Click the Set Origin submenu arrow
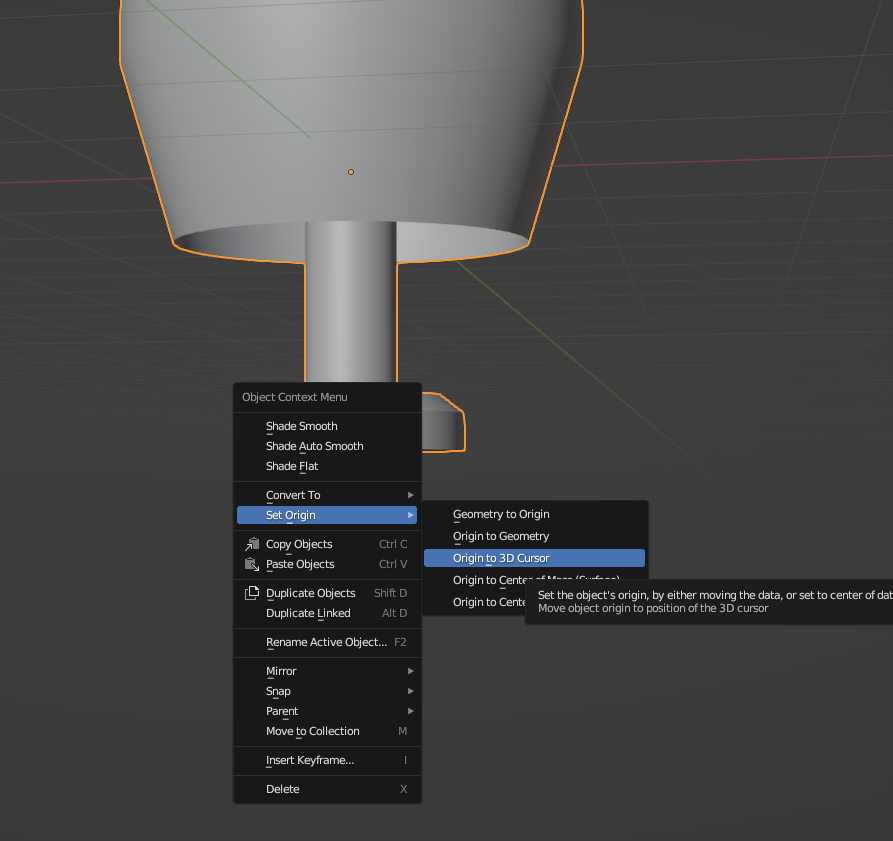Viewport: 893px width, 841px height. pyautogui.click(x=411, y=515)
